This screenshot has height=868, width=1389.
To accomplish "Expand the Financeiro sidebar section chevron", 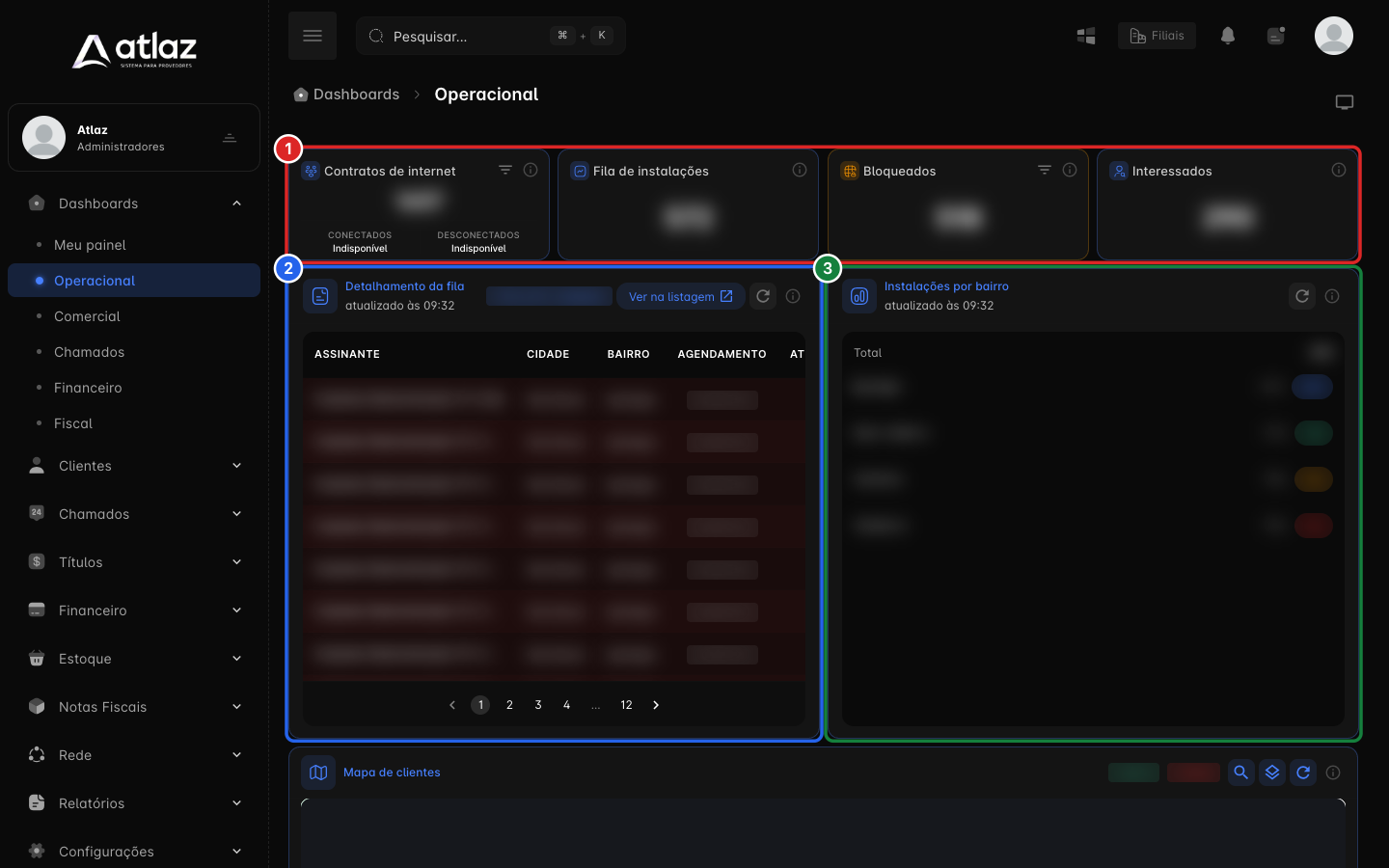I will 237,610.
